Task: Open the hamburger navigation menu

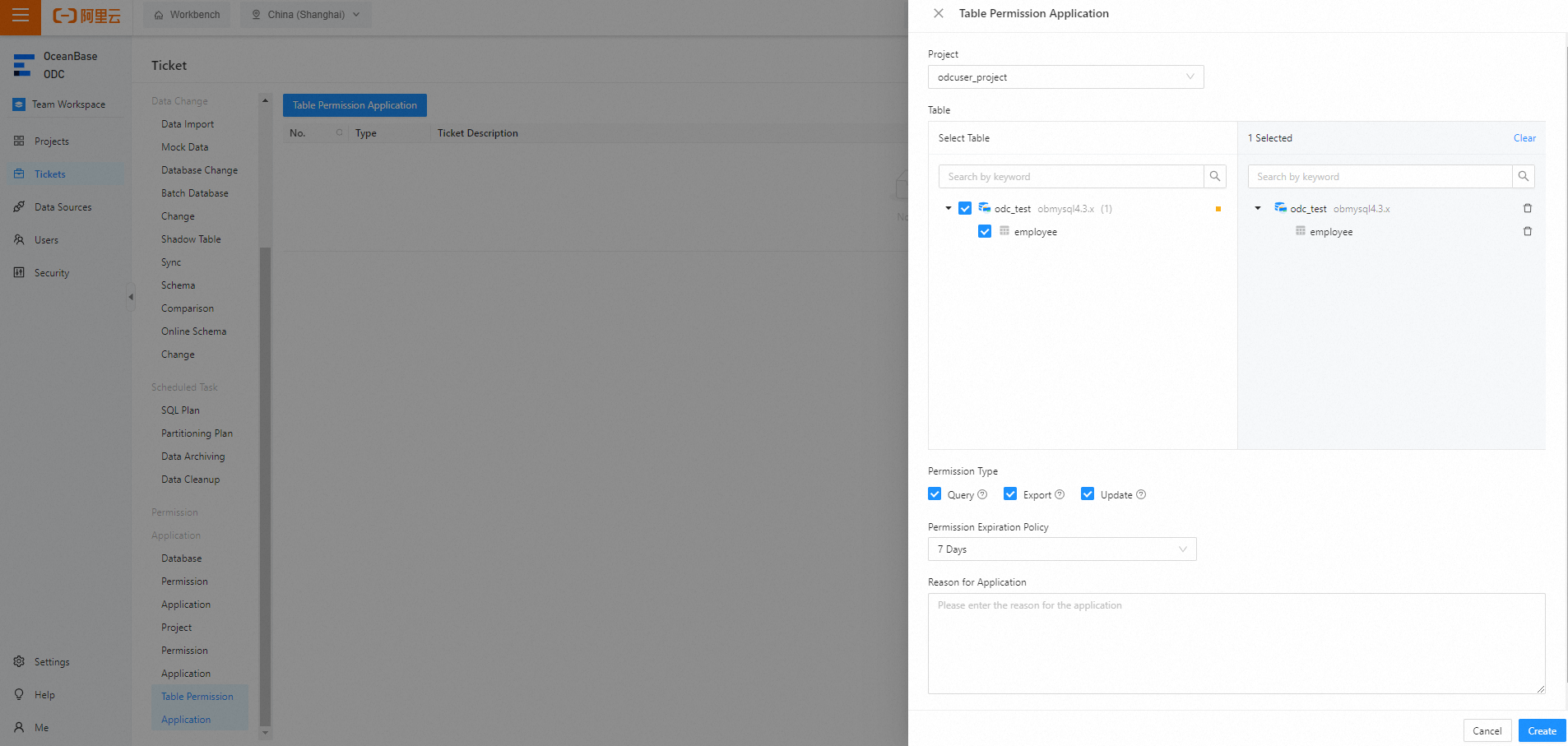Action: coord(20,16)
